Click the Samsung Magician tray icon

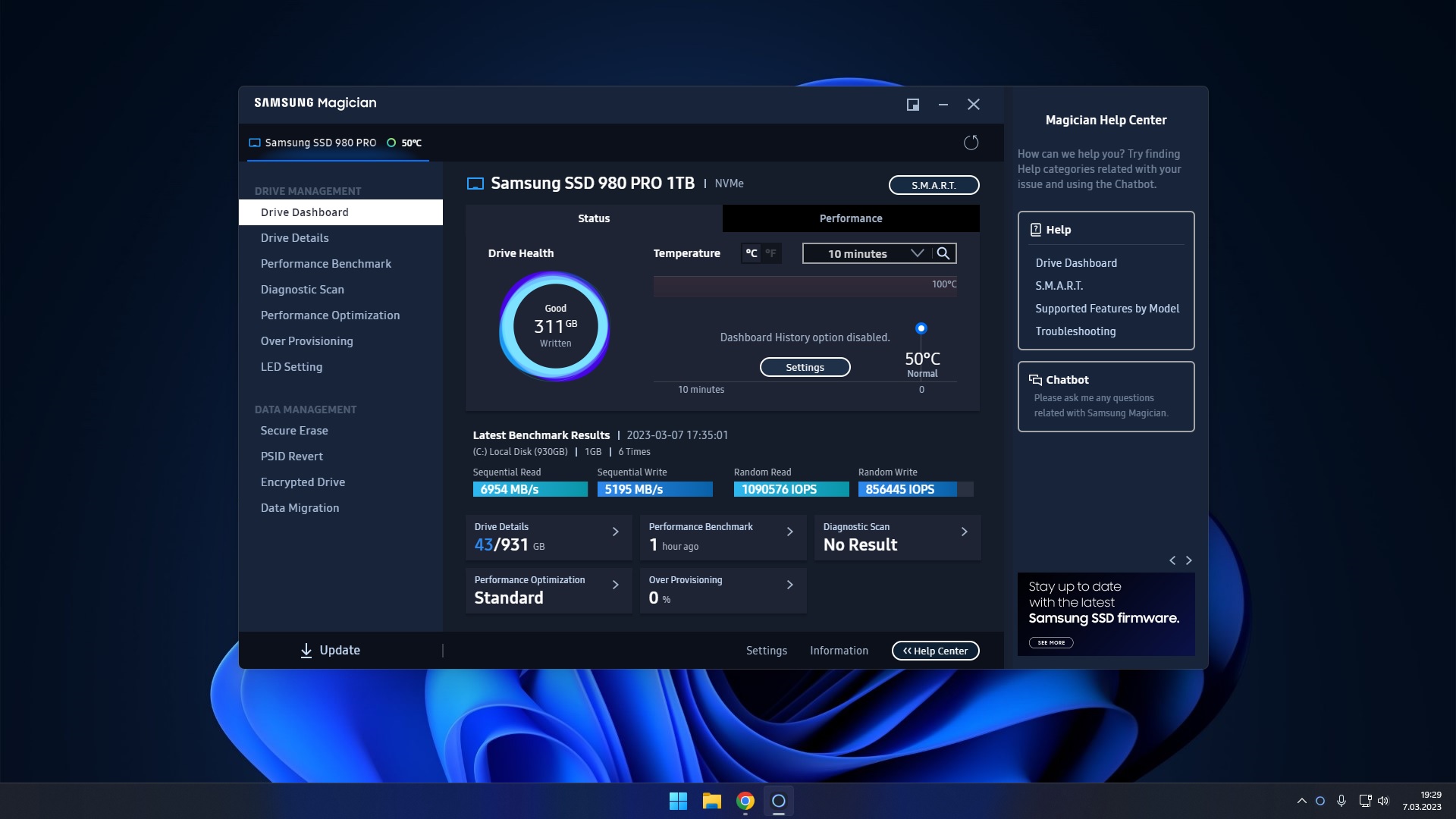click(1320, 801)
